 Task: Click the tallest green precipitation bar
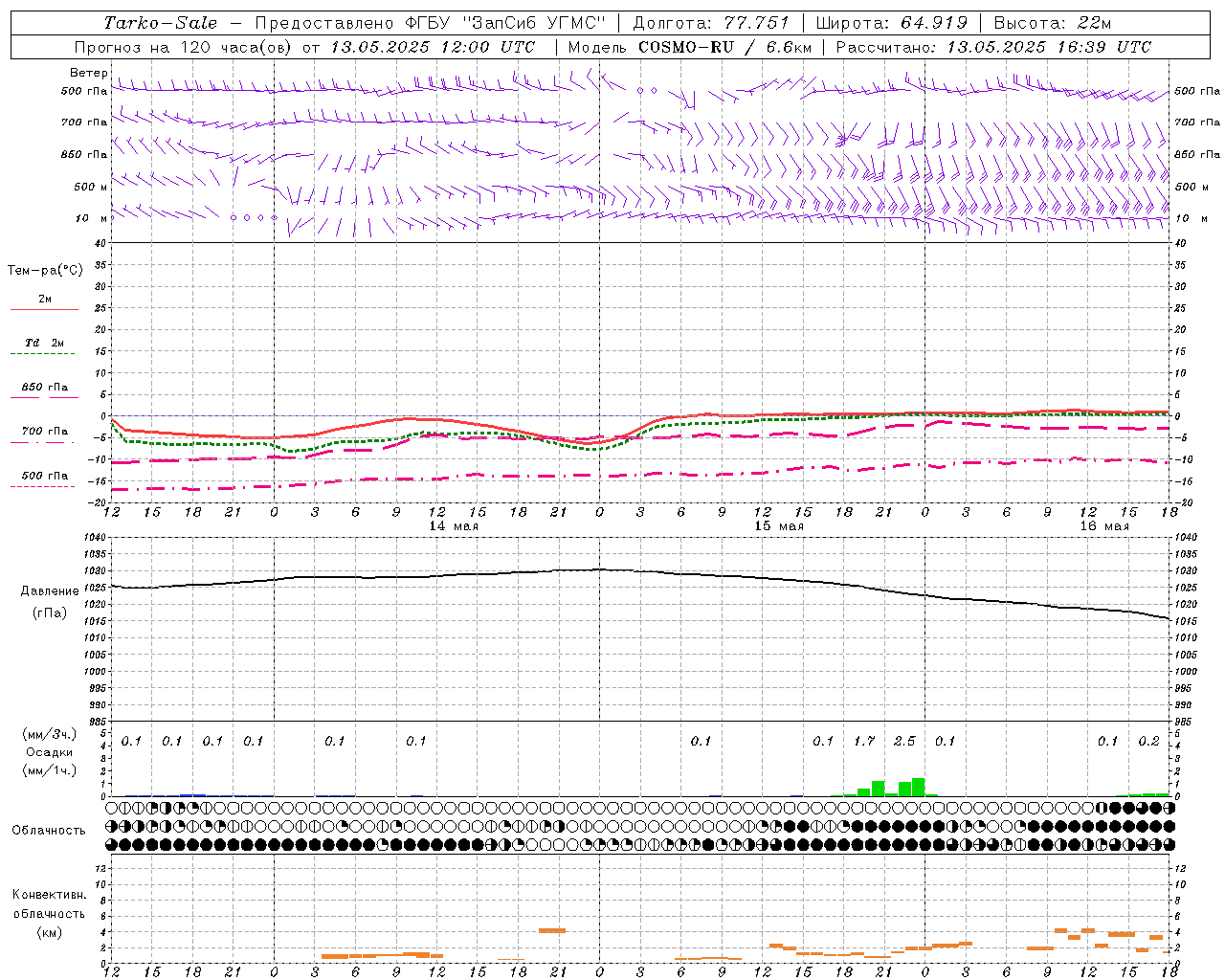(919, 787)
